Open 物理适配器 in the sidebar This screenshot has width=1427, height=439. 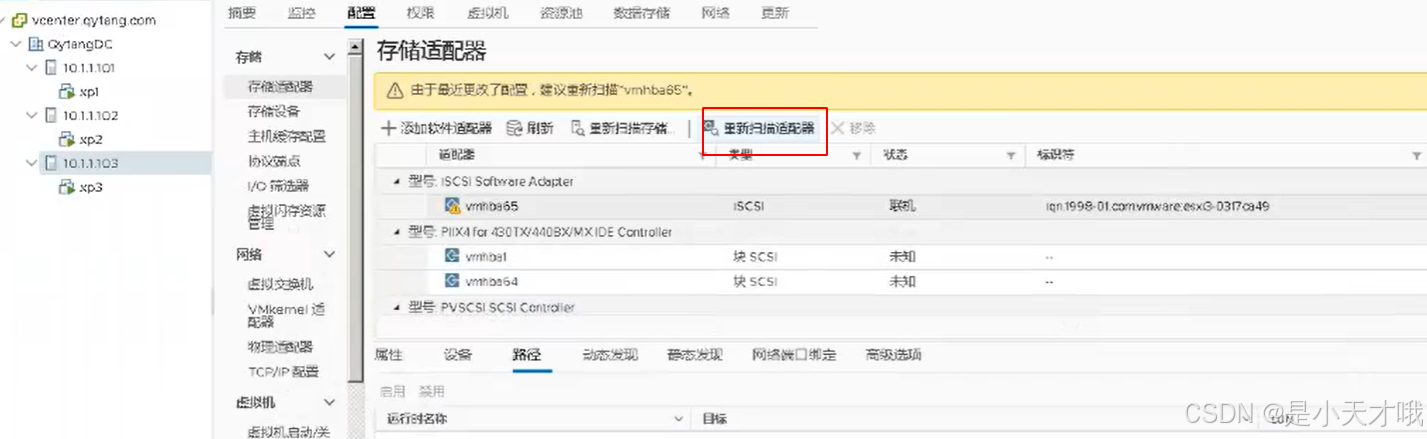pos(280,347)
